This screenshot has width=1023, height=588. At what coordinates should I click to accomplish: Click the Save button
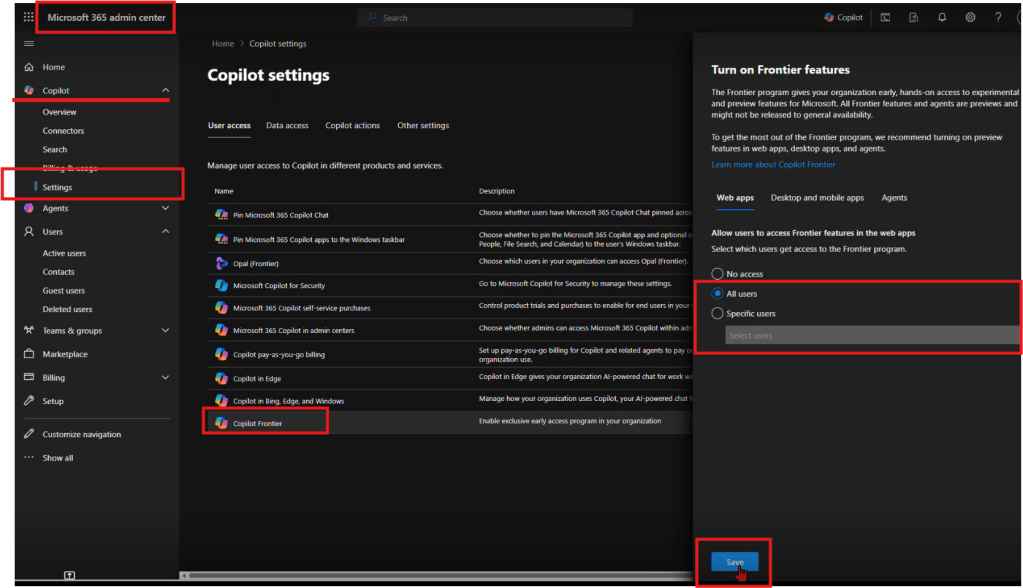coord(734,562)
